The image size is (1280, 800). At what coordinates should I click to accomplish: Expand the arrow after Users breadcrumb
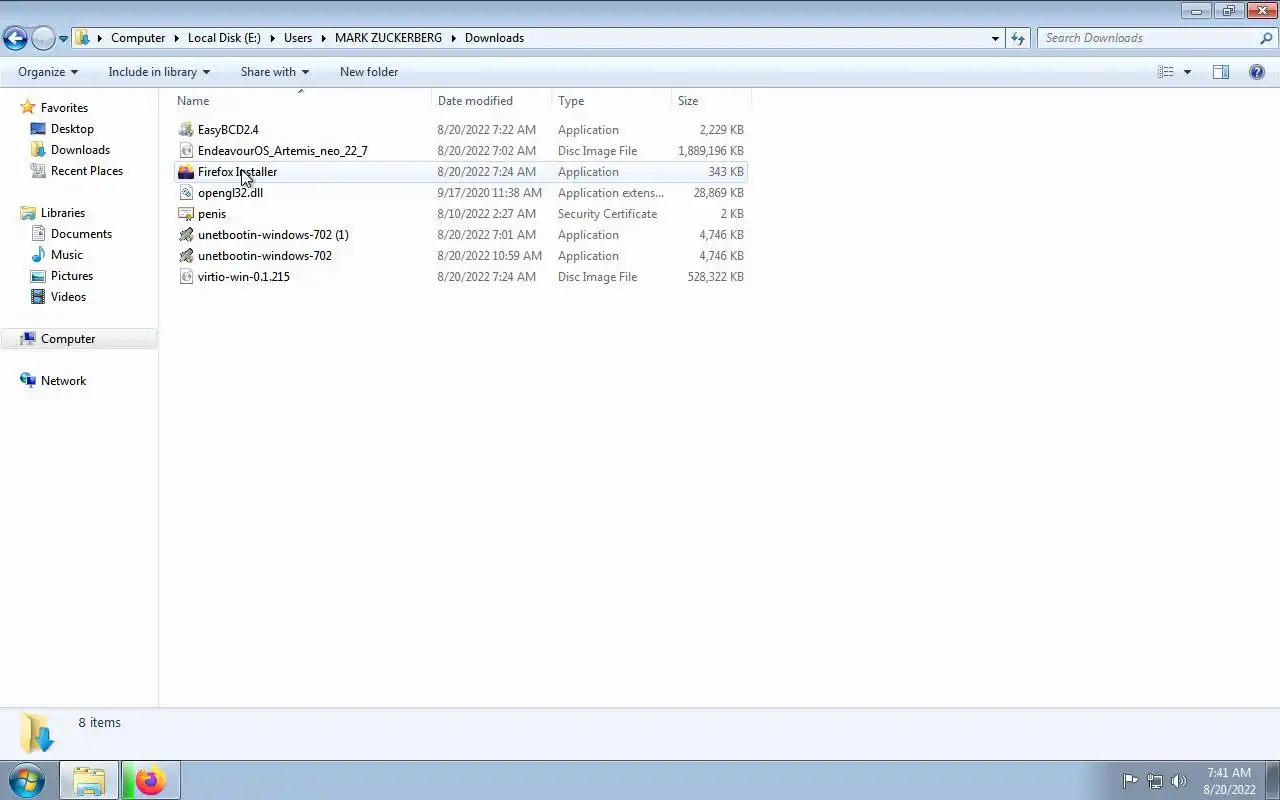tap(323, 38)
